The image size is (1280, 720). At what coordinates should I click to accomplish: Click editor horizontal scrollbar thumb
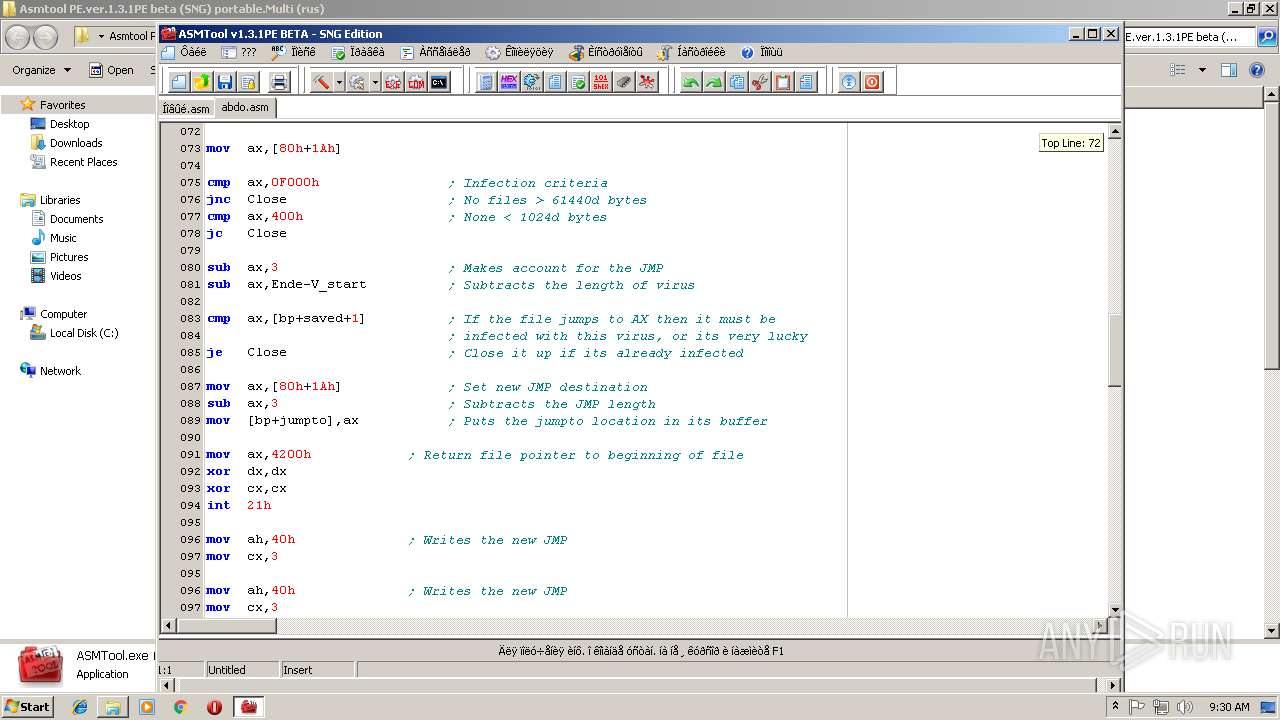pyautogui.click(x=227, y=626)
